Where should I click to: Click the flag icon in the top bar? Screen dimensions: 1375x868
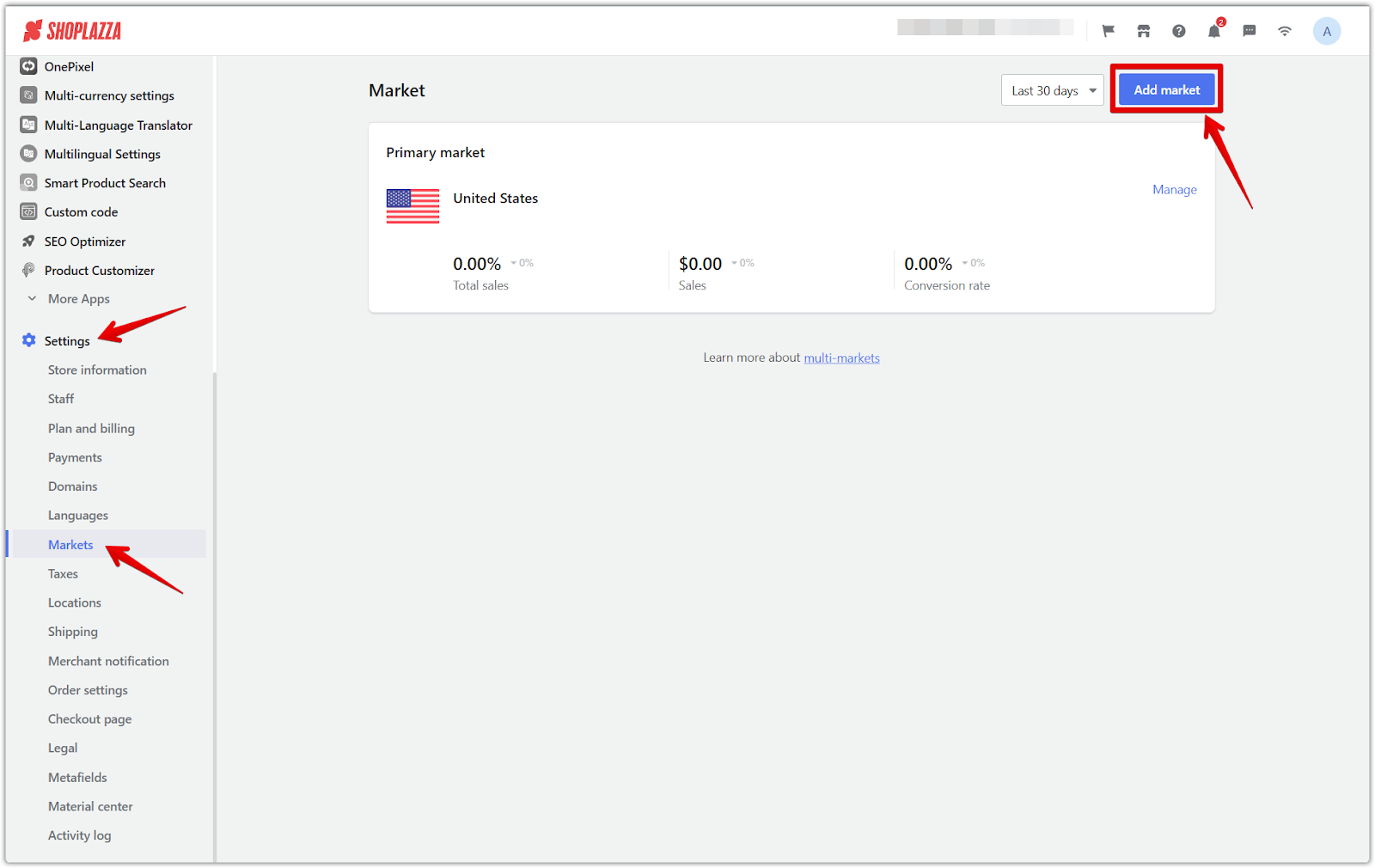point(1108,31)
